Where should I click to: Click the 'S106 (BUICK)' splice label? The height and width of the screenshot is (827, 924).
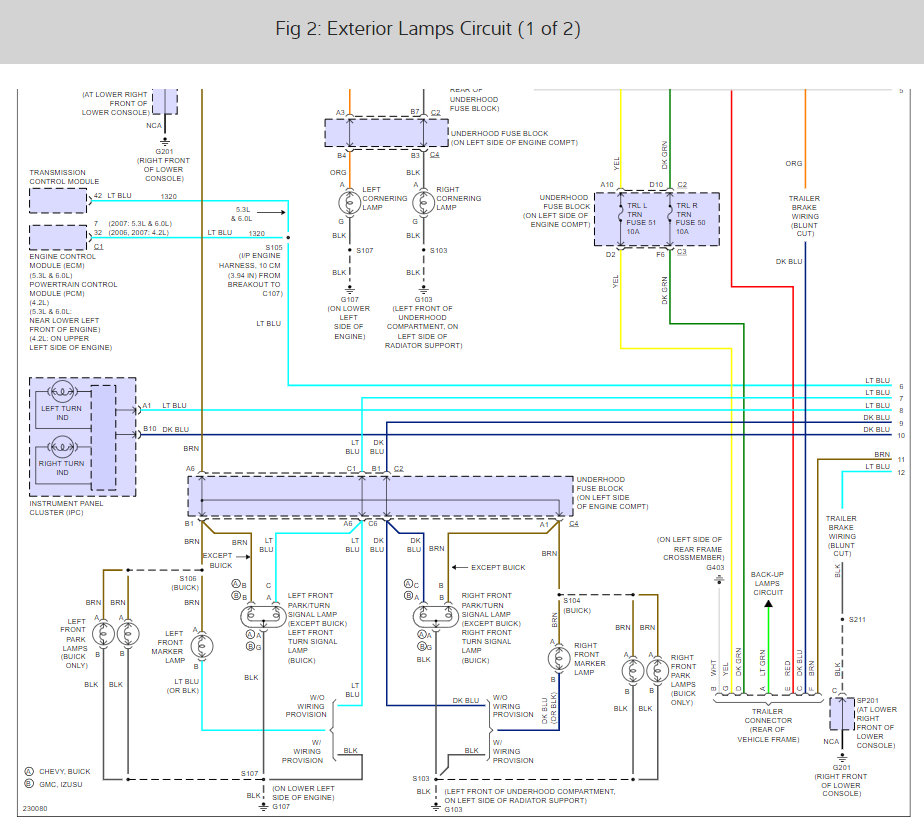186,583
